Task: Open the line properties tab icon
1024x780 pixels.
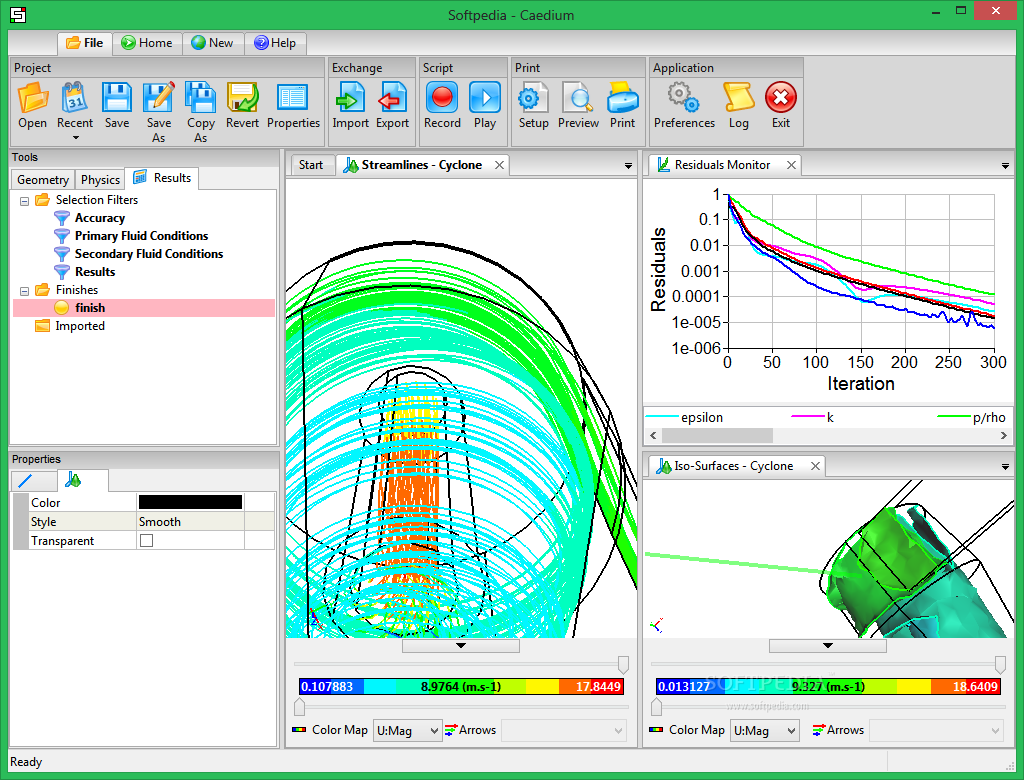Action: (25, 481)
